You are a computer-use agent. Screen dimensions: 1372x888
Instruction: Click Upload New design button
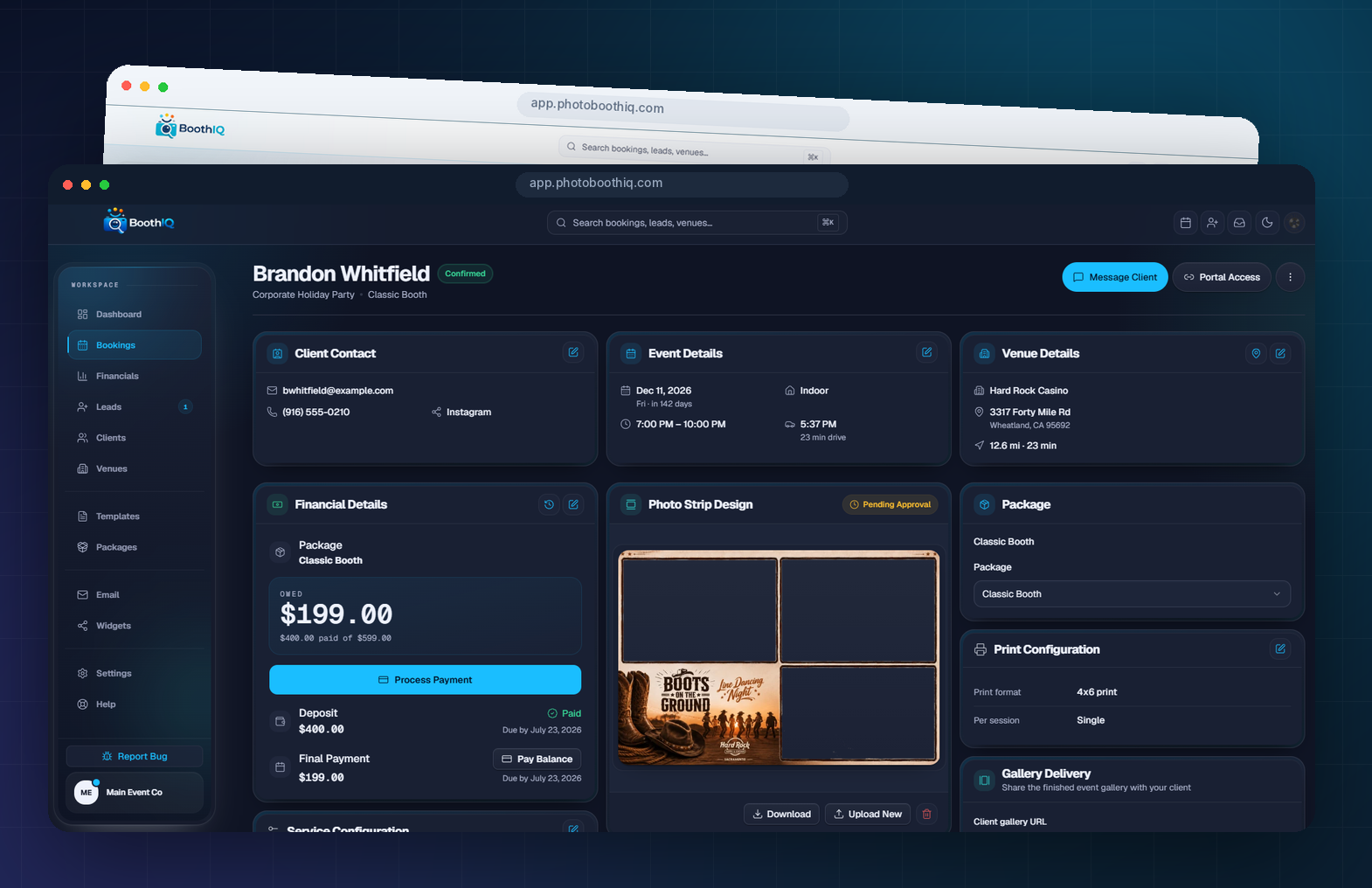pos(868,814)
